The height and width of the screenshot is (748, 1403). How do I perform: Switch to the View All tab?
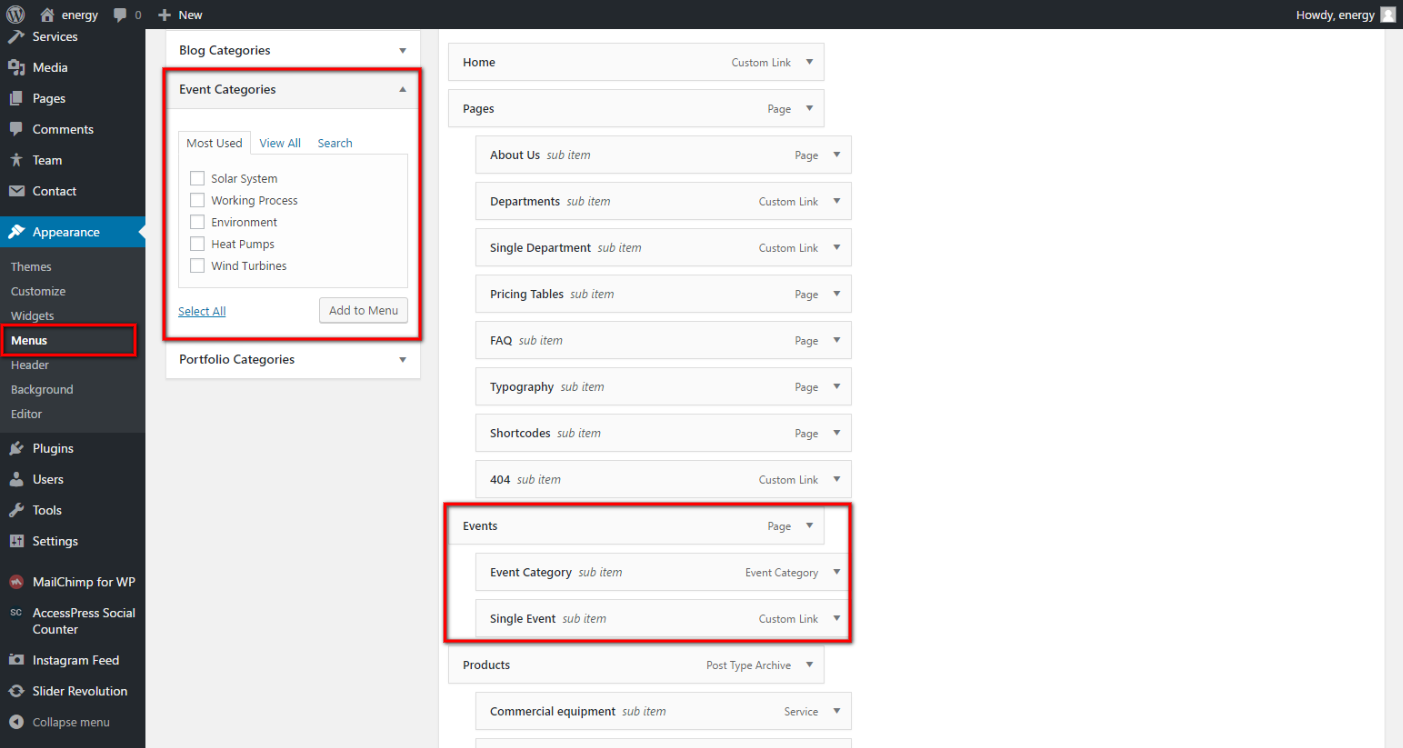click(x=280, y=143)
